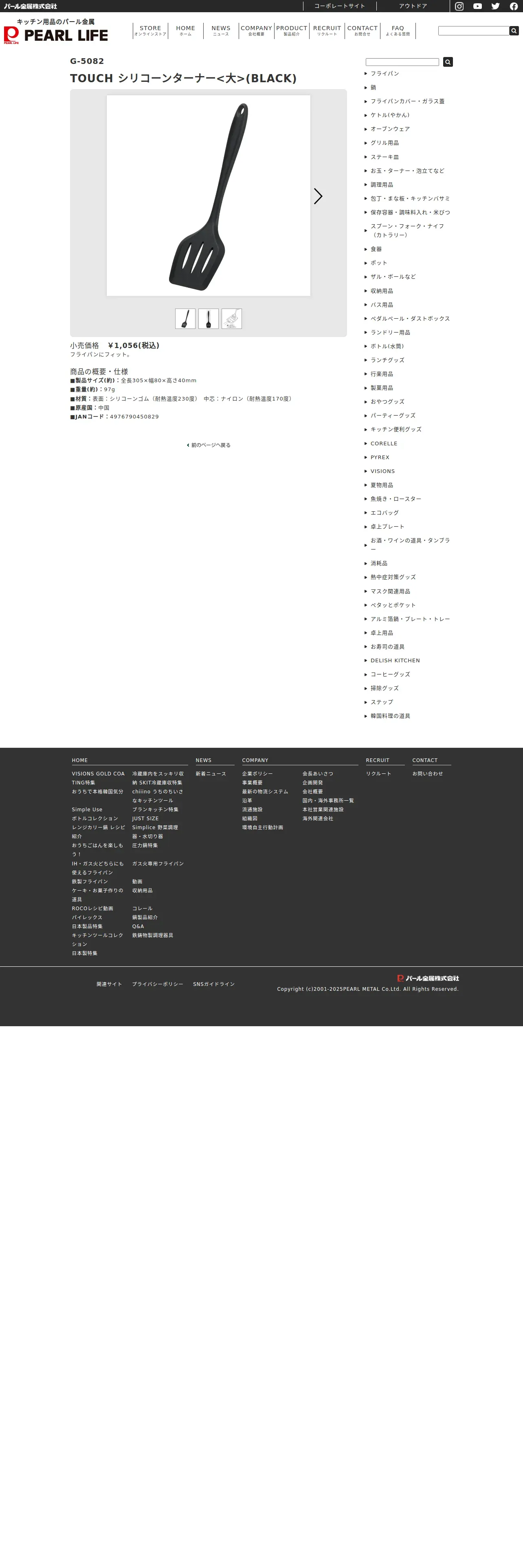Open the バス用品 category
Screen dimensions: 523x1568
[382, 305]
